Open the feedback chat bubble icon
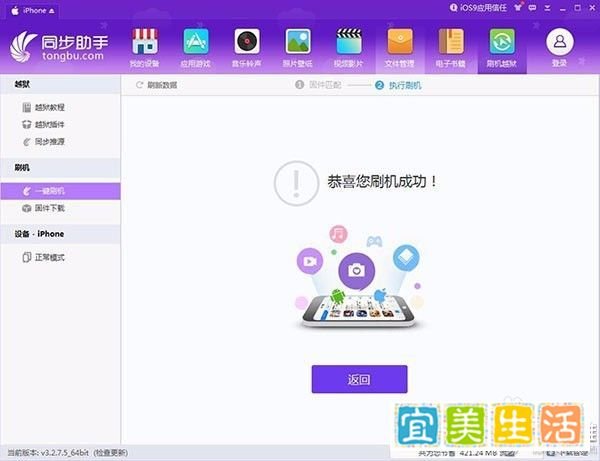Screen dimensions: 600x461 532,8
